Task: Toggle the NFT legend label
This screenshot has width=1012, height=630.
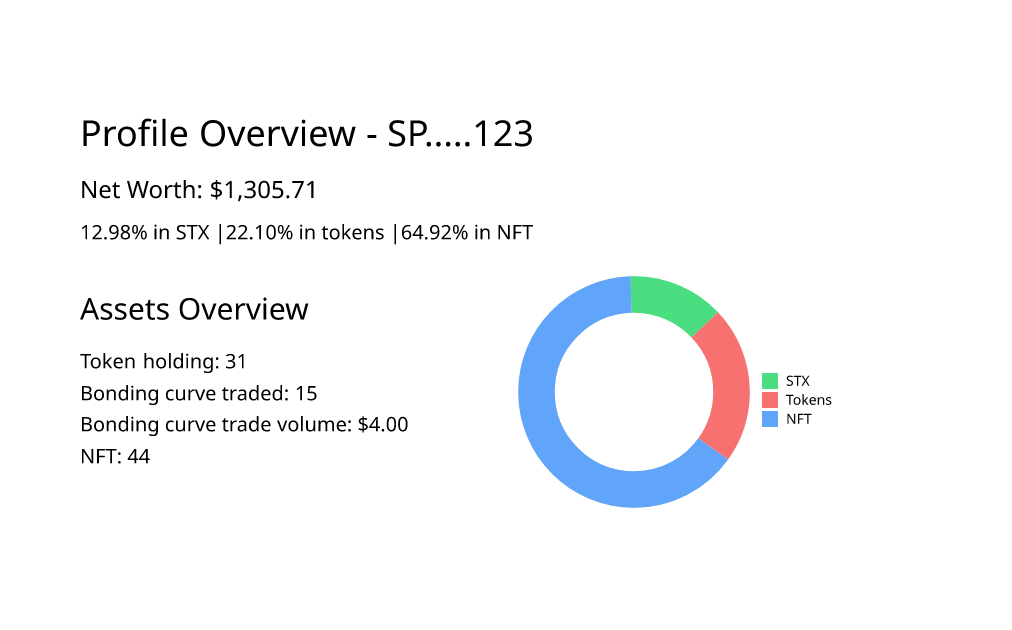Action: click(x=799, y=419)
